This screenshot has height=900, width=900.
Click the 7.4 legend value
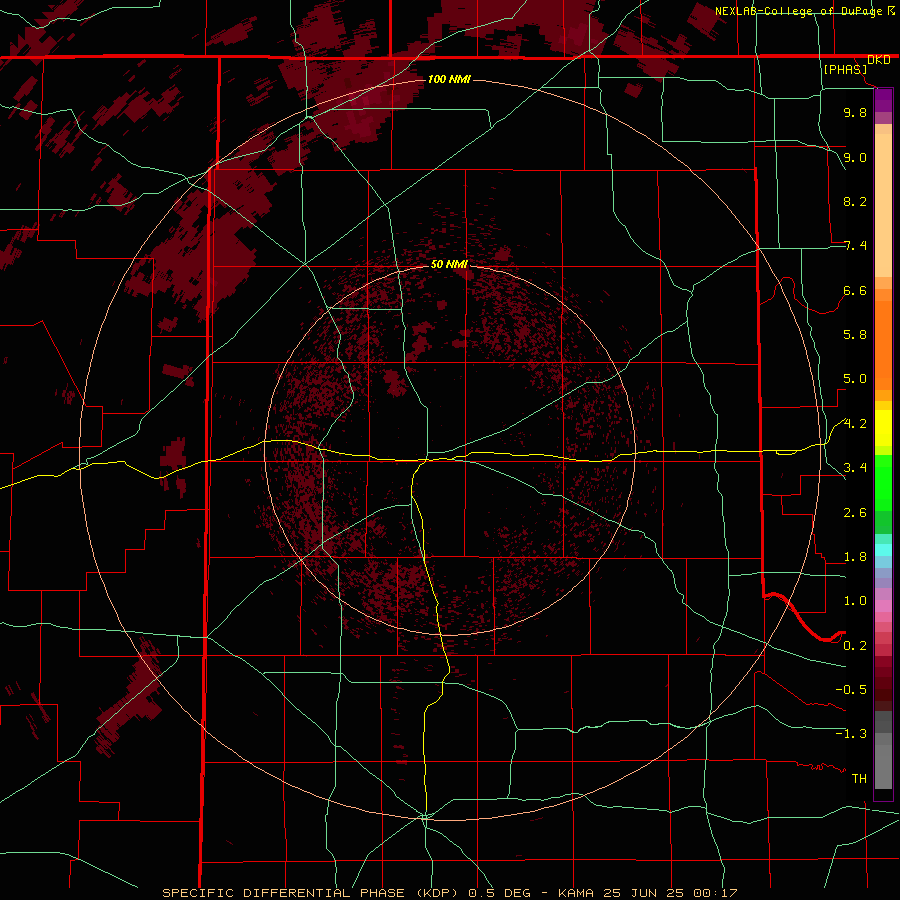tap(855, 246)
